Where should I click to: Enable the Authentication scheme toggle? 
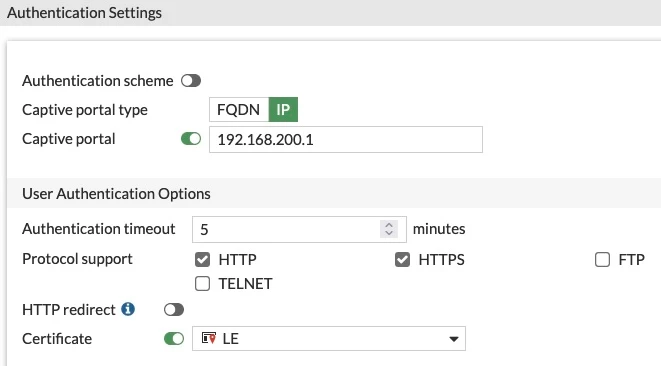click(191, 81)
